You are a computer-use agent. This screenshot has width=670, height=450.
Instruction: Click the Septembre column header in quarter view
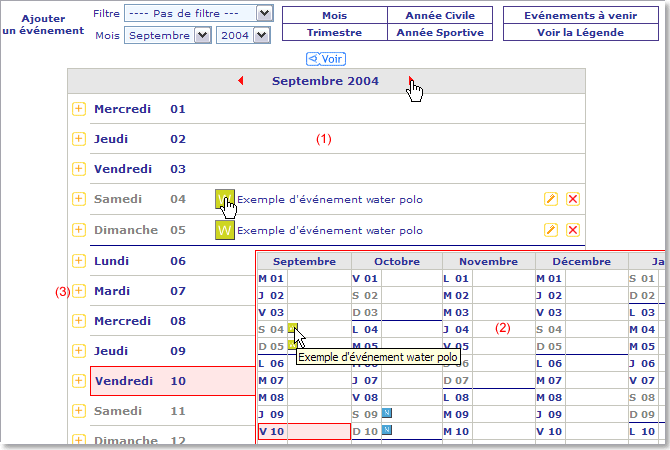pos(304,262)
